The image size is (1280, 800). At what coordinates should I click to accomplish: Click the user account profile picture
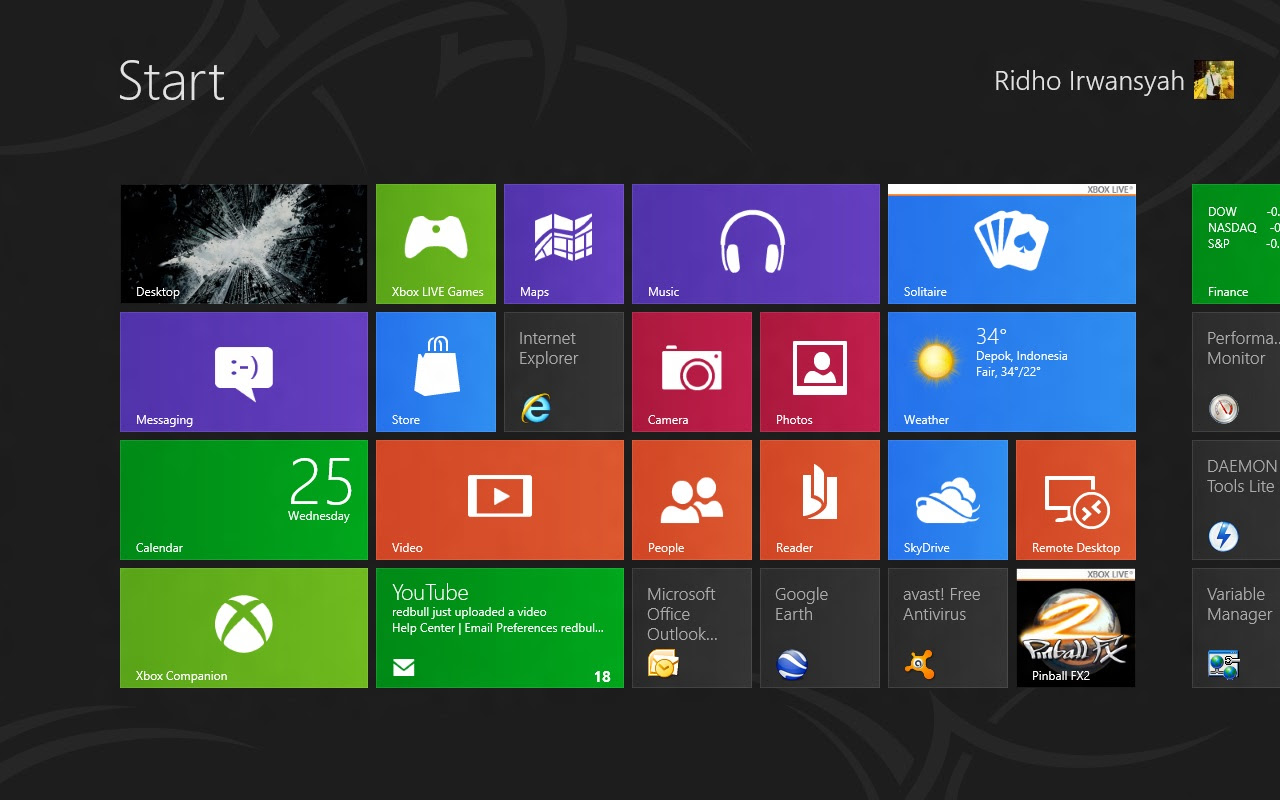pos(1214,80)
